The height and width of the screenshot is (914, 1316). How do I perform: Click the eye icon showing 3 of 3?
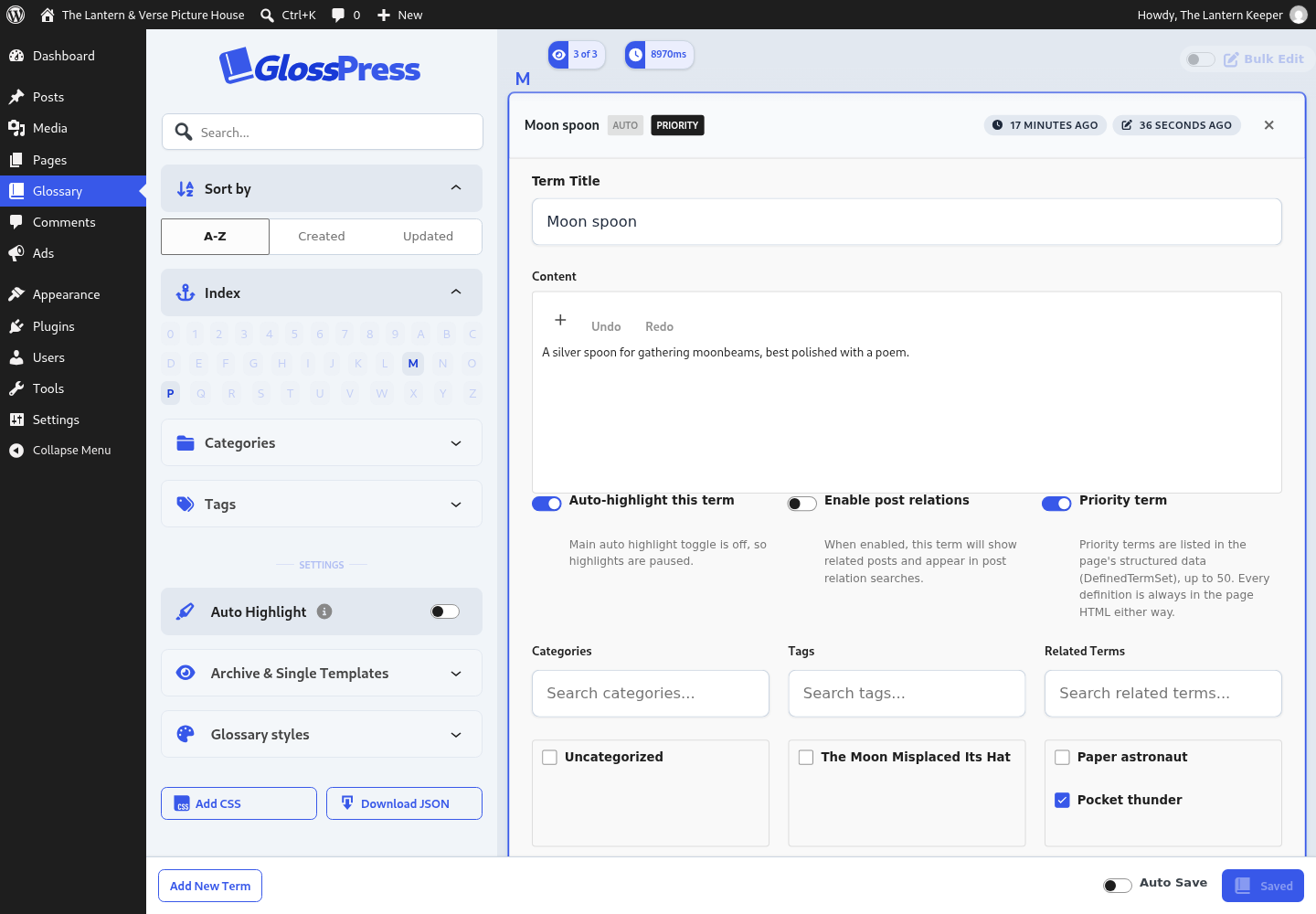click(x=558, y=55)
